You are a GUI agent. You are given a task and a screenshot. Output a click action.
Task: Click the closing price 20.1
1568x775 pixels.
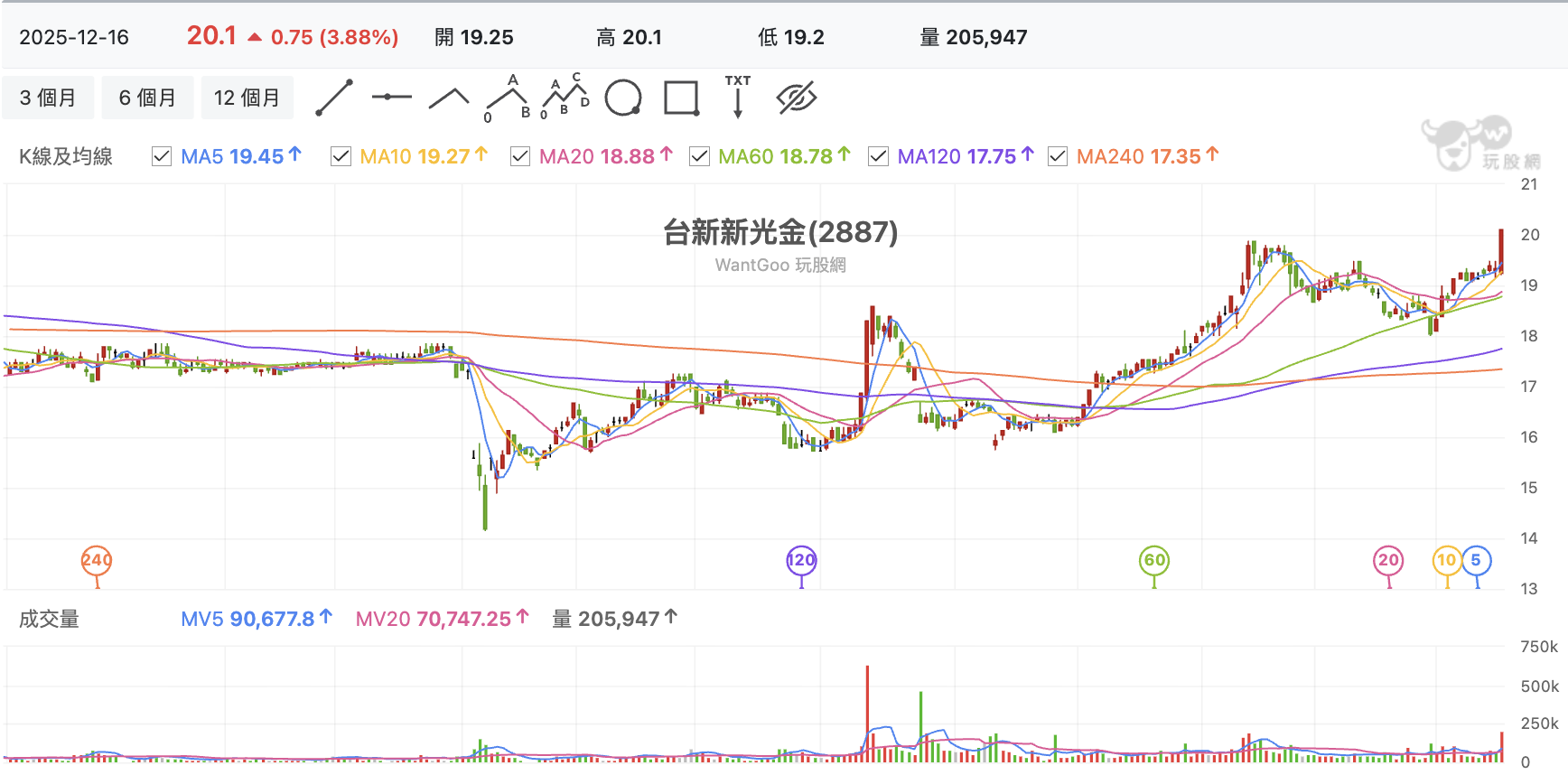[x=211, y=36]
